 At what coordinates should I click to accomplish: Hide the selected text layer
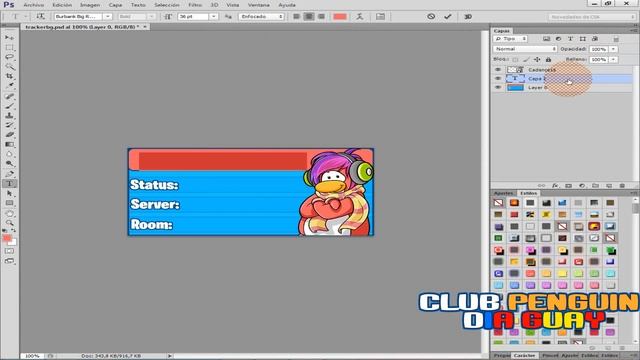498,78
